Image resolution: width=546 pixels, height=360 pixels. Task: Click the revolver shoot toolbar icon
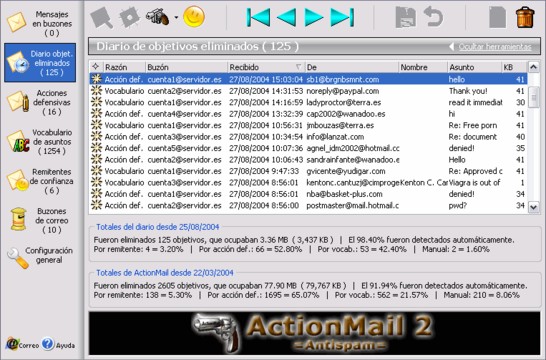click(x=157, y=17)
